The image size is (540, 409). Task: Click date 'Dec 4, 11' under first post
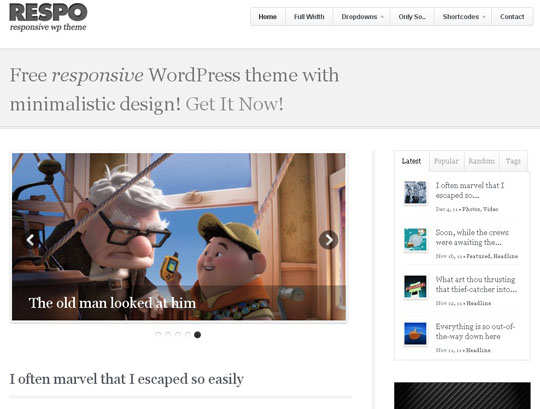[447, 209]
